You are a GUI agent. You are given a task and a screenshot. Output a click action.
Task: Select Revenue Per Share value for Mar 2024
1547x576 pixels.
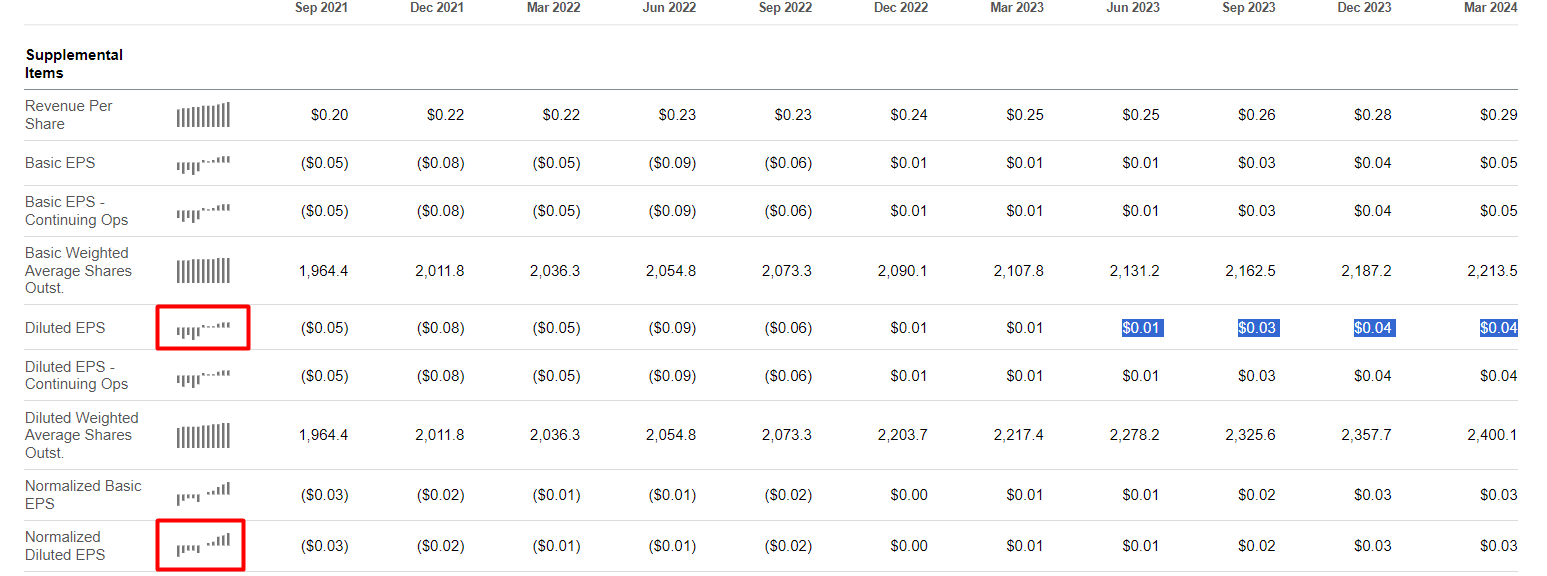click(1498, 115)
